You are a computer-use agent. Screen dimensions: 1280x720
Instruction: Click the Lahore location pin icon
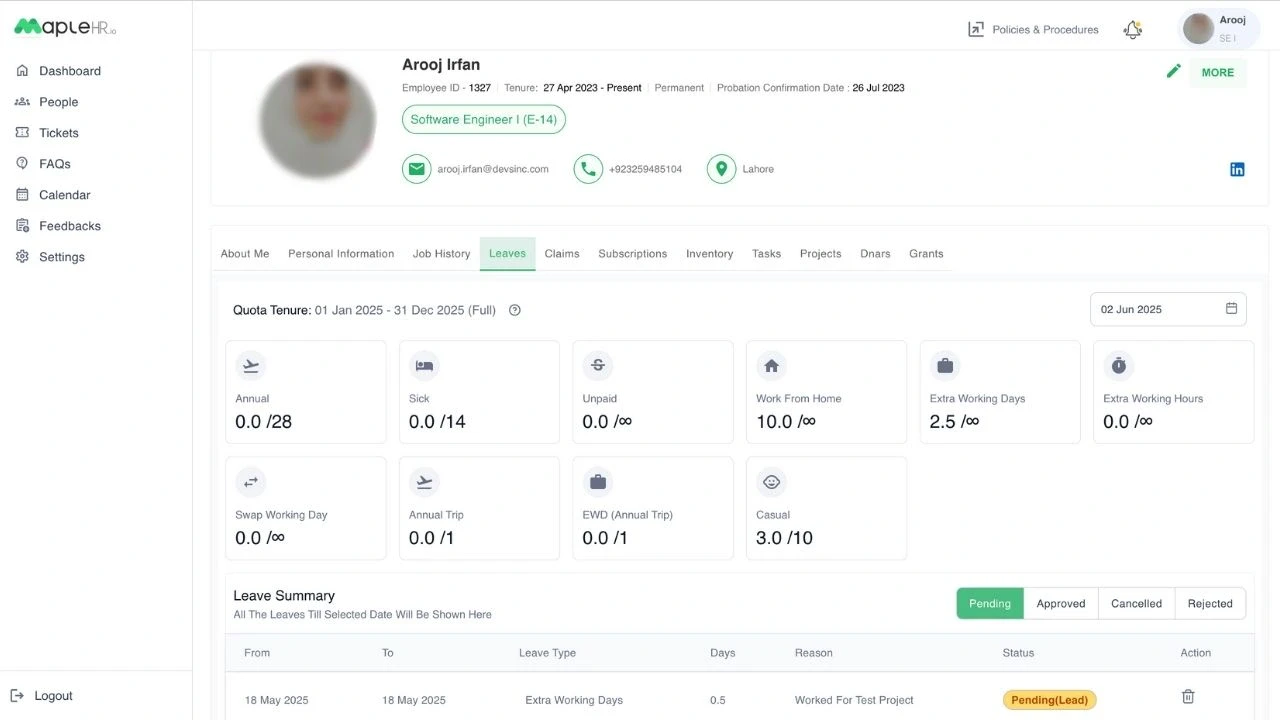coord(721,169)
